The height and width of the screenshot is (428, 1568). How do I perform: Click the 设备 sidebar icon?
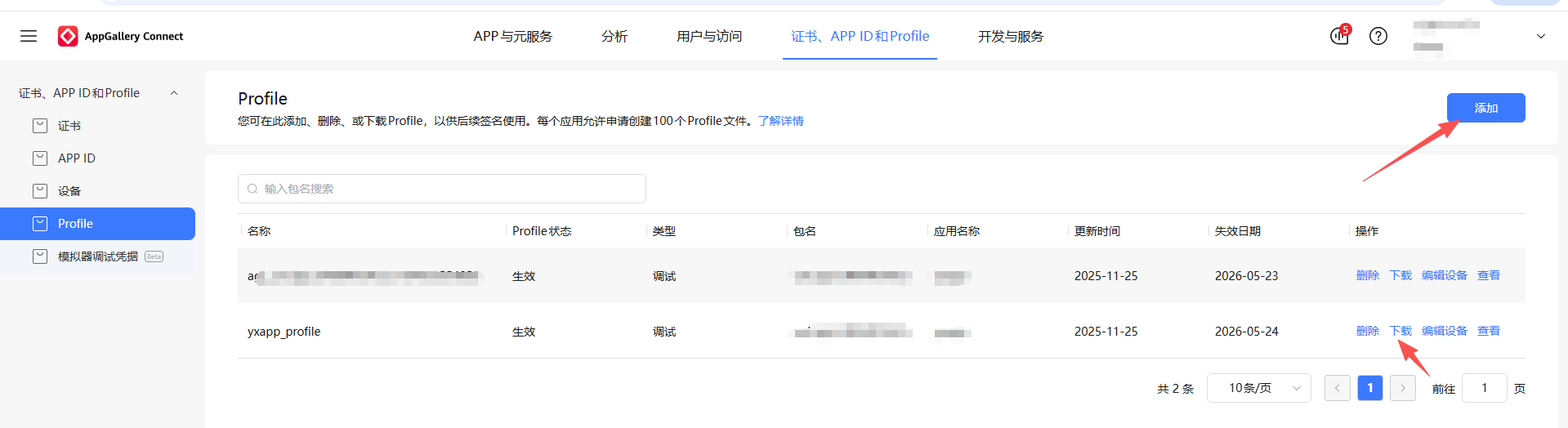(x=40, y=191)
